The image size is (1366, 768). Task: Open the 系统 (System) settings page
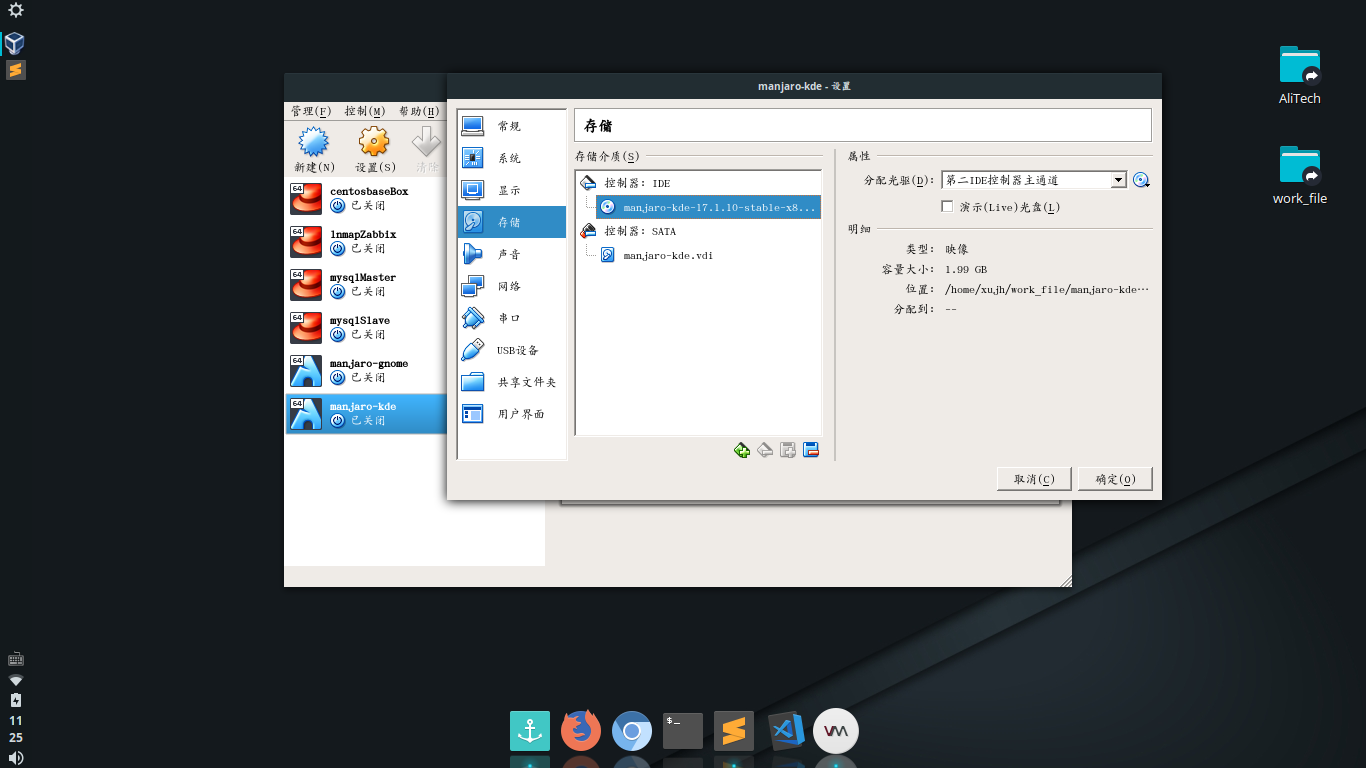(x=511, y=158)
